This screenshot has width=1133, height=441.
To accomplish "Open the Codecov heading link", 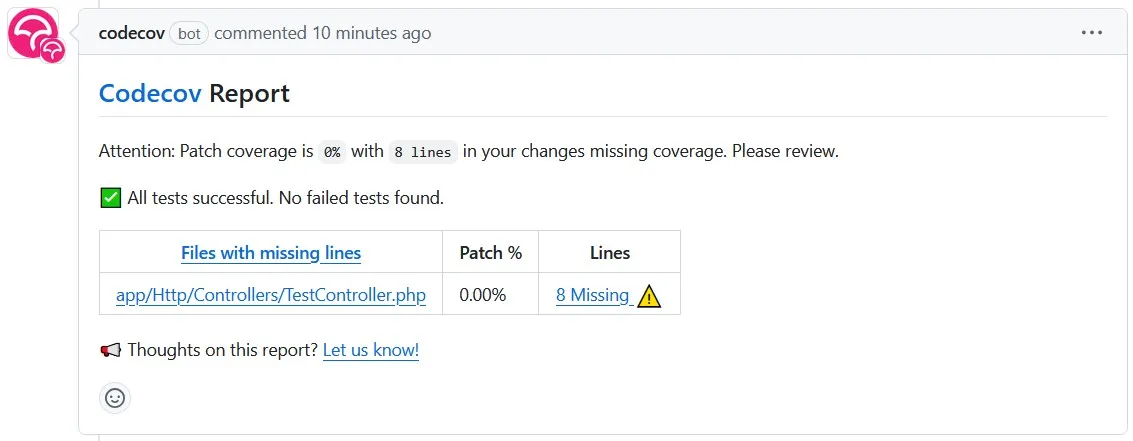I will coord(150,94).
